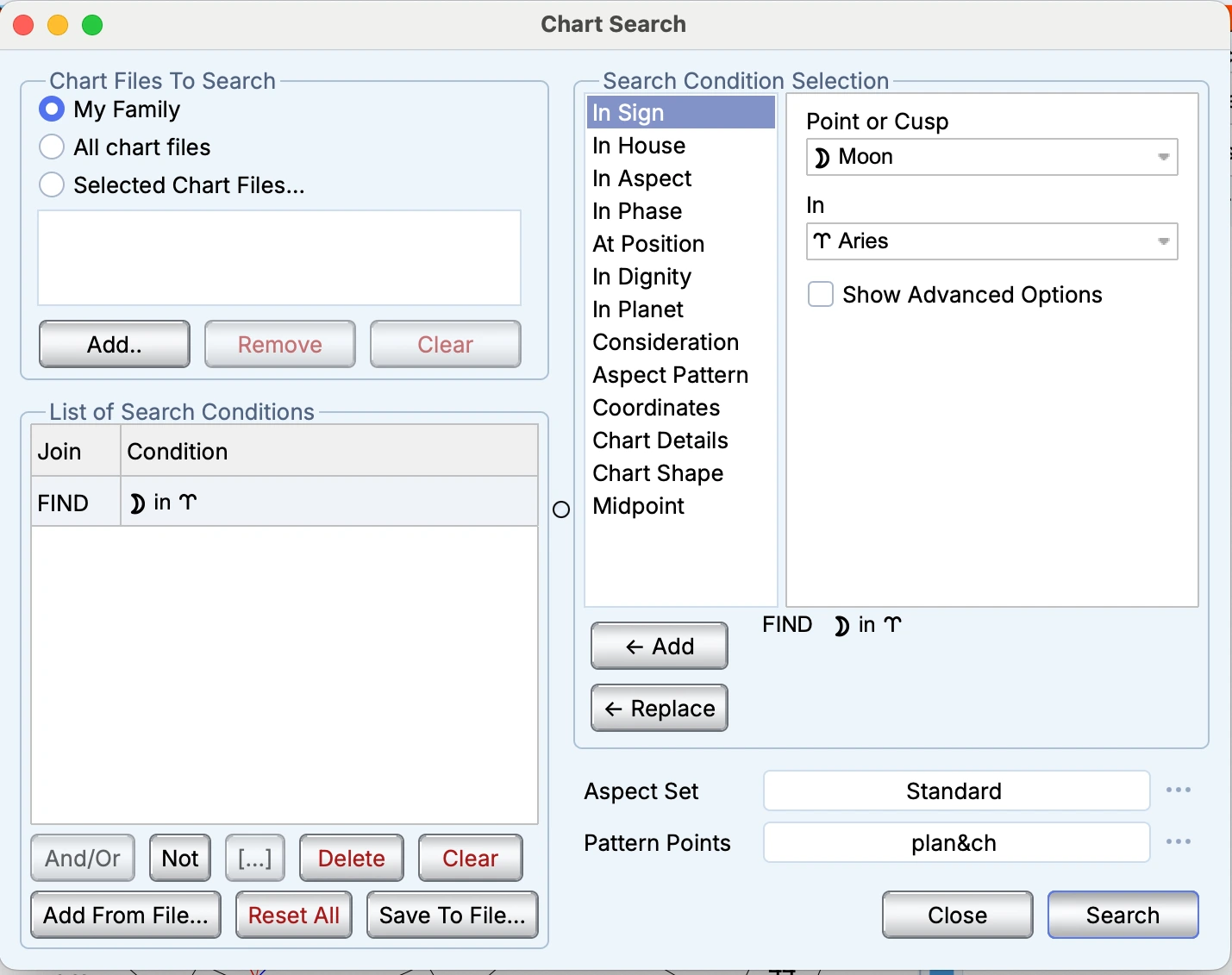Select Chart Details in condition list
Viewport: 1232px width, 975px height.
(x=681, y=441)
